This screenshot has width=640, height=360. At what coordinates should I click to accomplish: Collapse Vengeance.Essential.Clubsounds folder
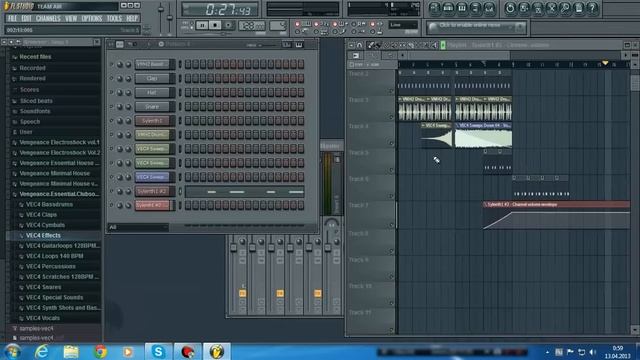click(x=59, y=194)
